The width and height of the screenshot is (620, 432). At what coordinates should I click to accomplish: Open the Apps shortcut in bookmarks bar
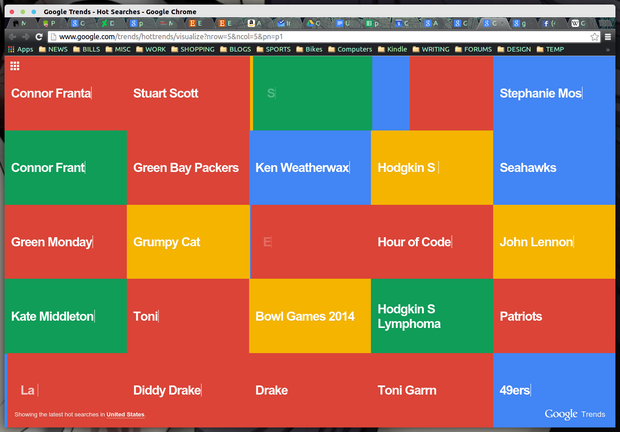21,49
